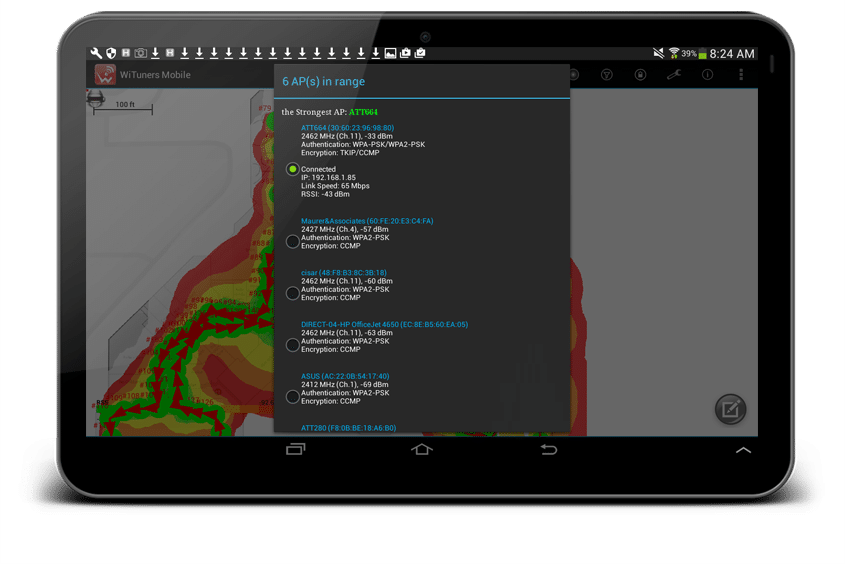The width and height of the screenshot is (845, 564).
Task: Tap the circular record icon in action bar
Action: [574, 74]
